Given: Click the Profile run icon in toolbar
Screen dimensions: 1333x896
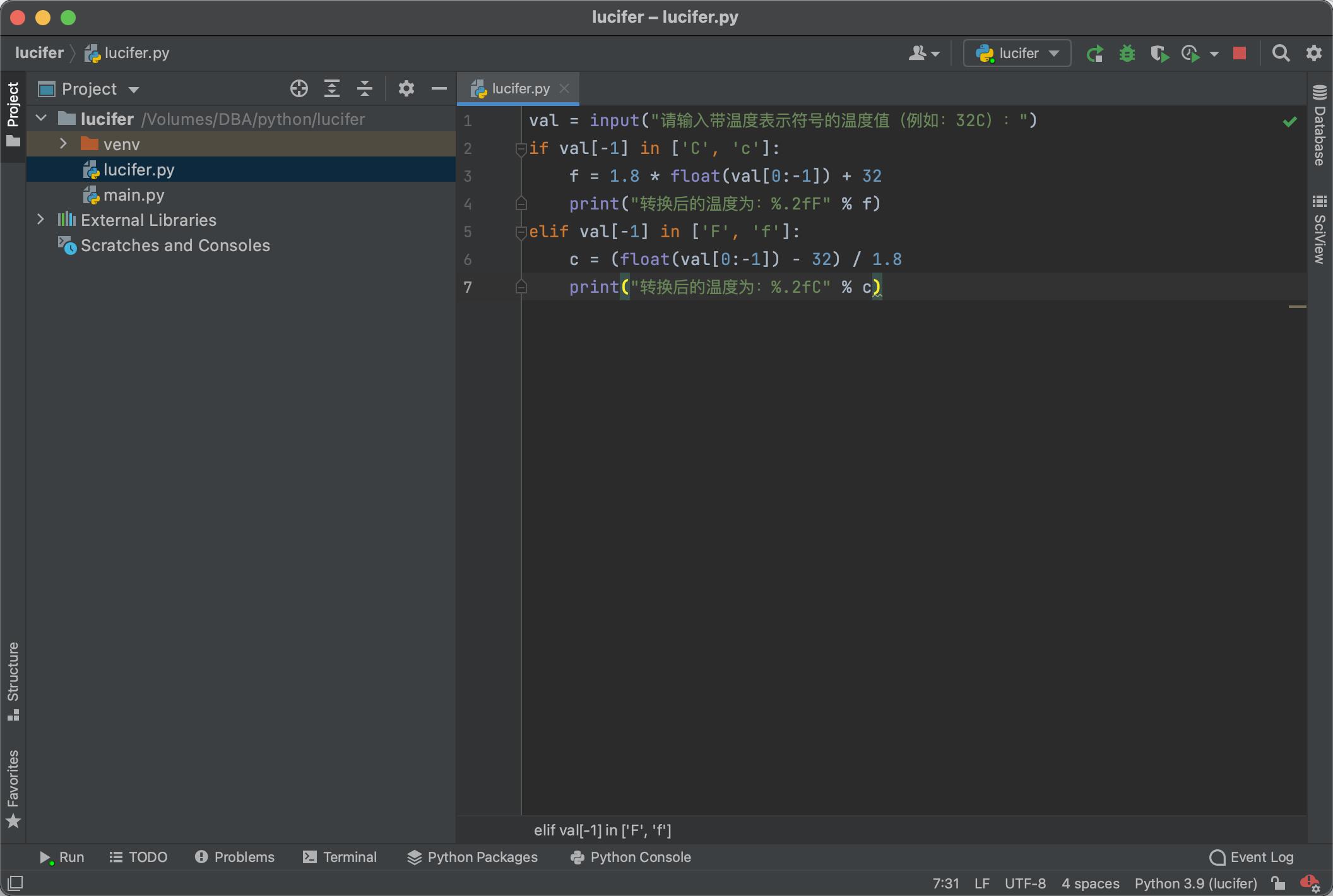Looking at the screenshot, I should click(x=1192, y=52).
